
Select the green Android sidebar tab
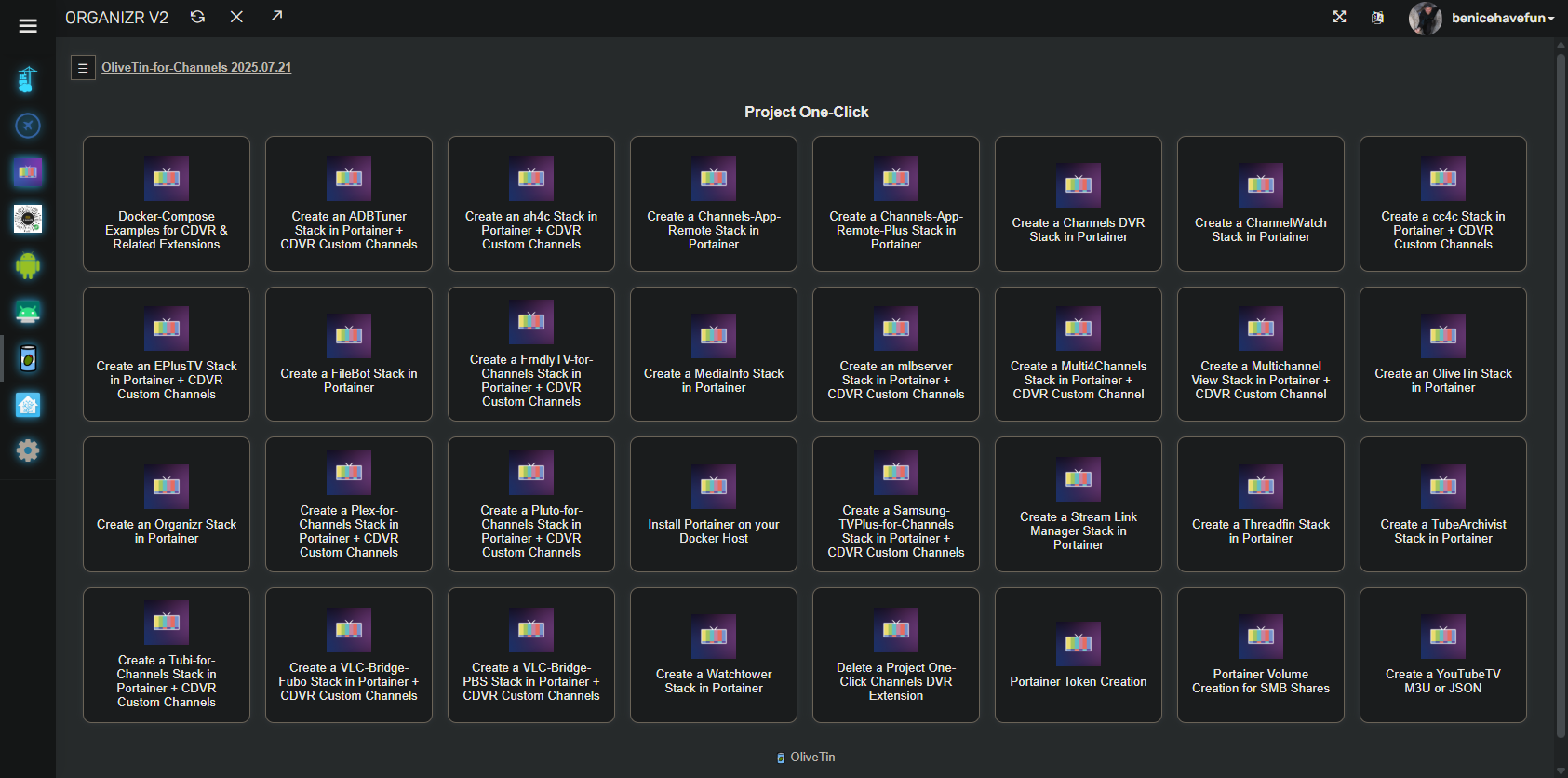28,265
